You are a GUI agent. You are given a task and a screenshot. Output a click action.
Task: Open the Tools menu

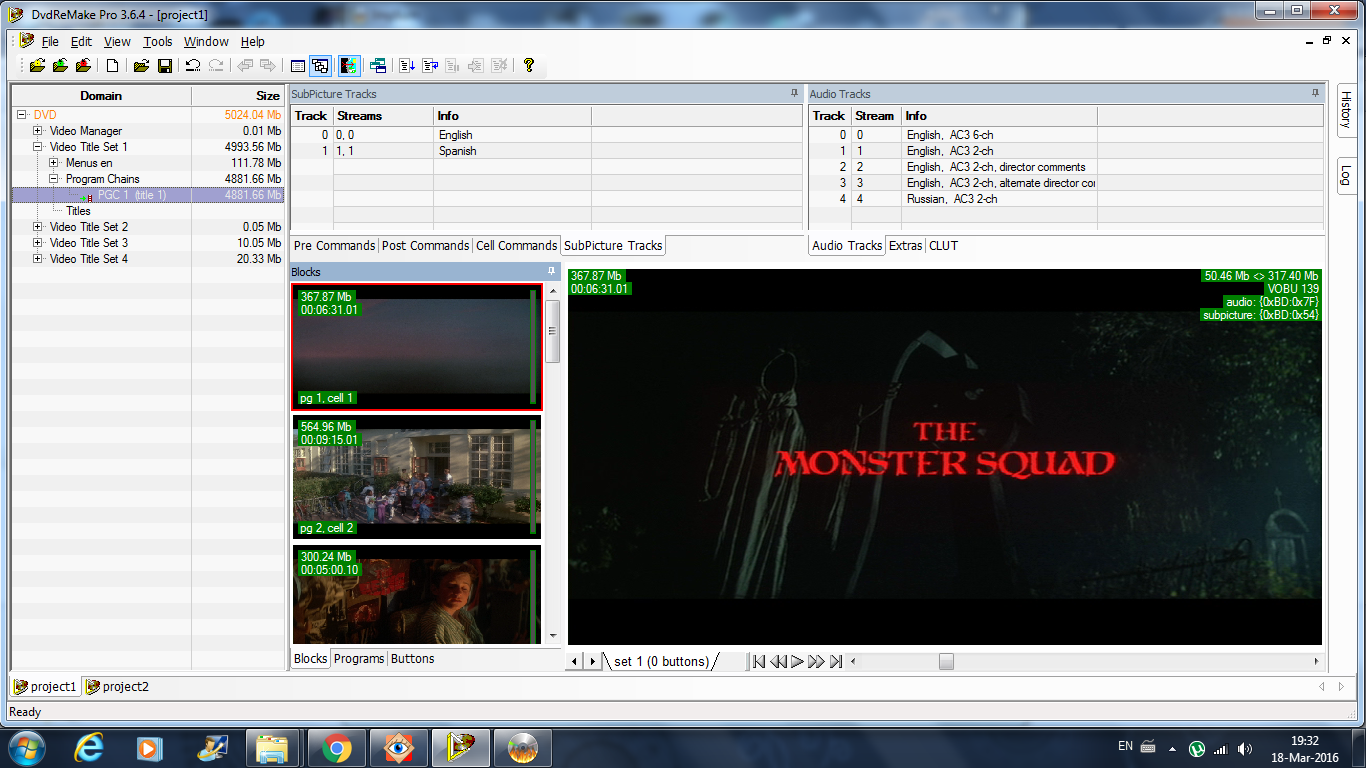coord(158,42)
